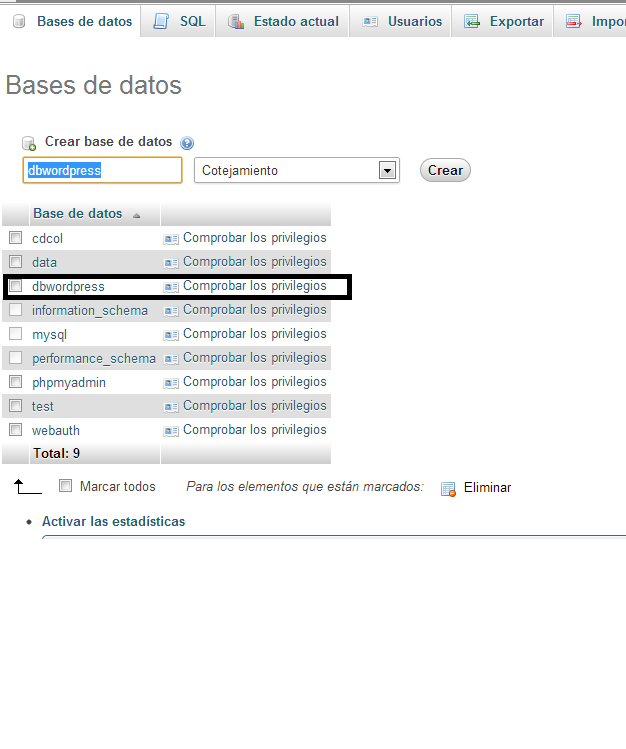The height and width of the screenshot is (749, 626).
Task: Click the user card icon beside Usuarios
Action: pyautogui.click(x=370, y=21)
